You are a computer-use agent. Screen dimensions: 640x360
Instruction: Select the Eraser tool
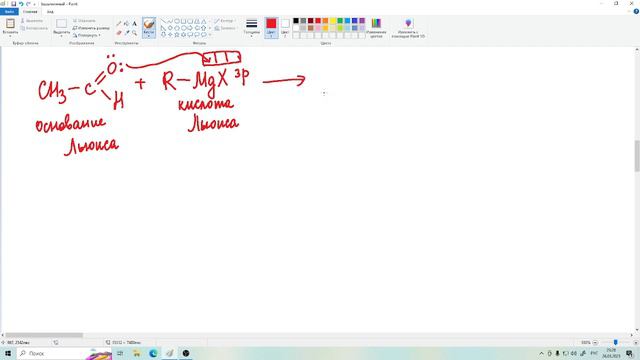(x=119, y=33)
